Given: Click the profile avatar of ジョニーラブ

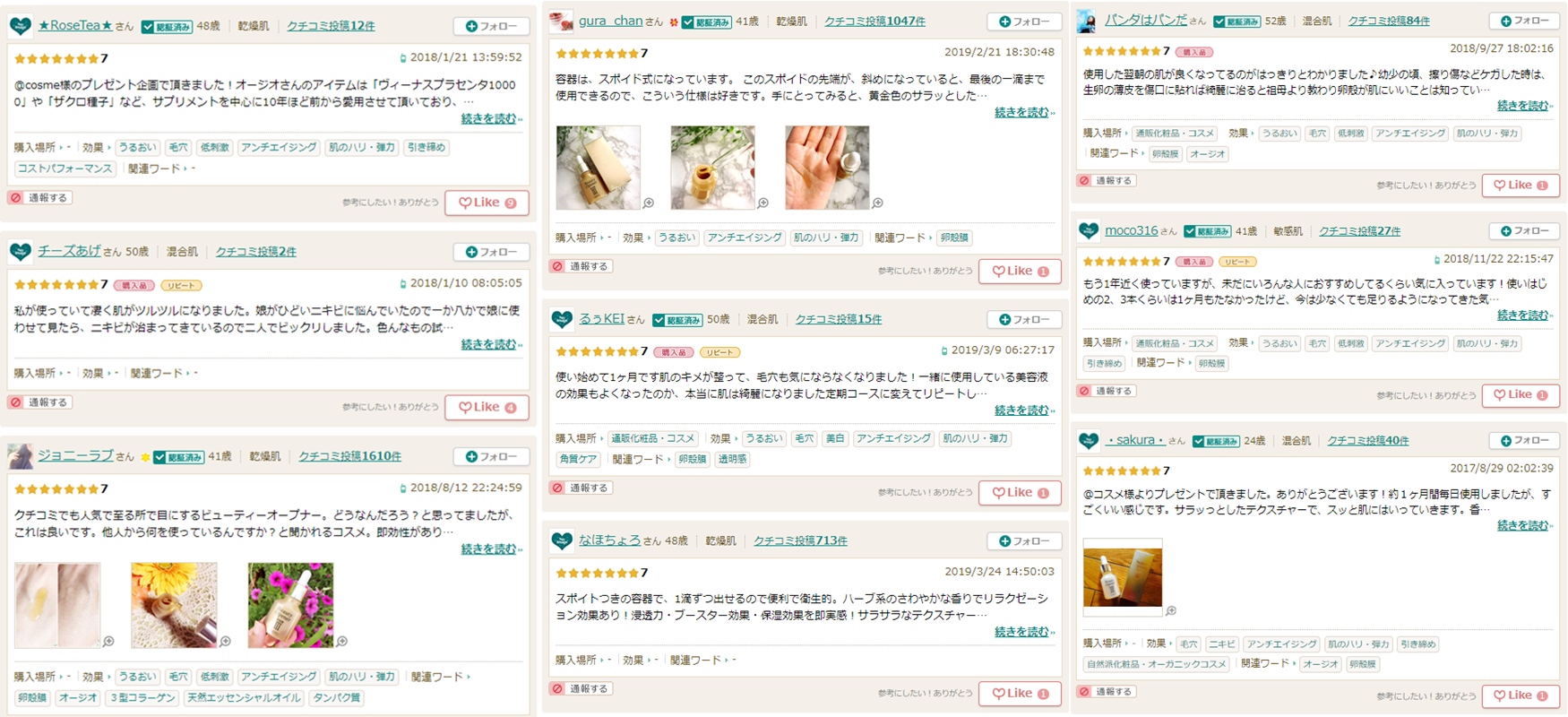Looking at the screenshot, I should pyautogui.click(x=21, y=456).
